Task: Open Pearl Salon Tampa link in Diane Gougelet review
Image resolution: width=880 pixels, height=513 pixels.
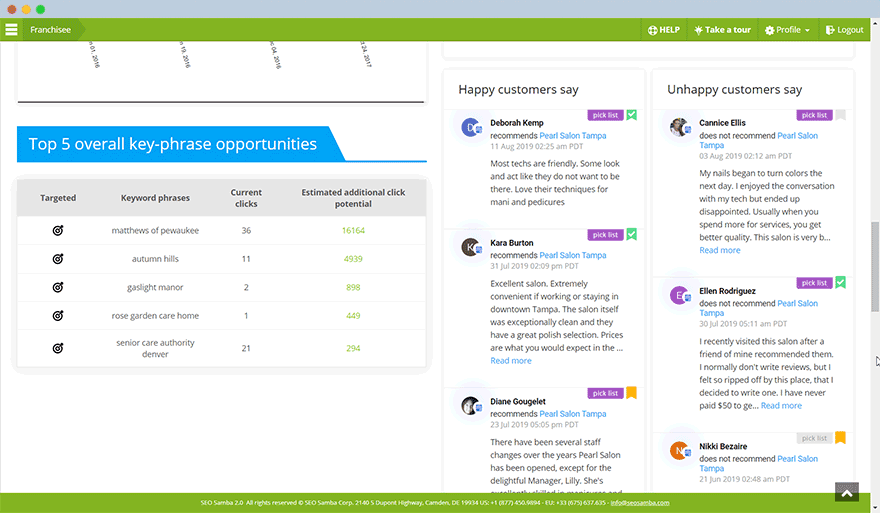Action: [x=572, y=414]
